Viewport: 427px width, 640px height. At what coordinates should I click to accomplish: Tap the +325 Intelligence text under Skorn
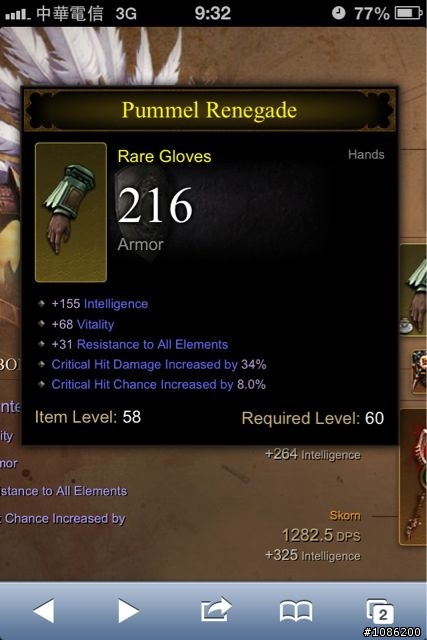313,555
